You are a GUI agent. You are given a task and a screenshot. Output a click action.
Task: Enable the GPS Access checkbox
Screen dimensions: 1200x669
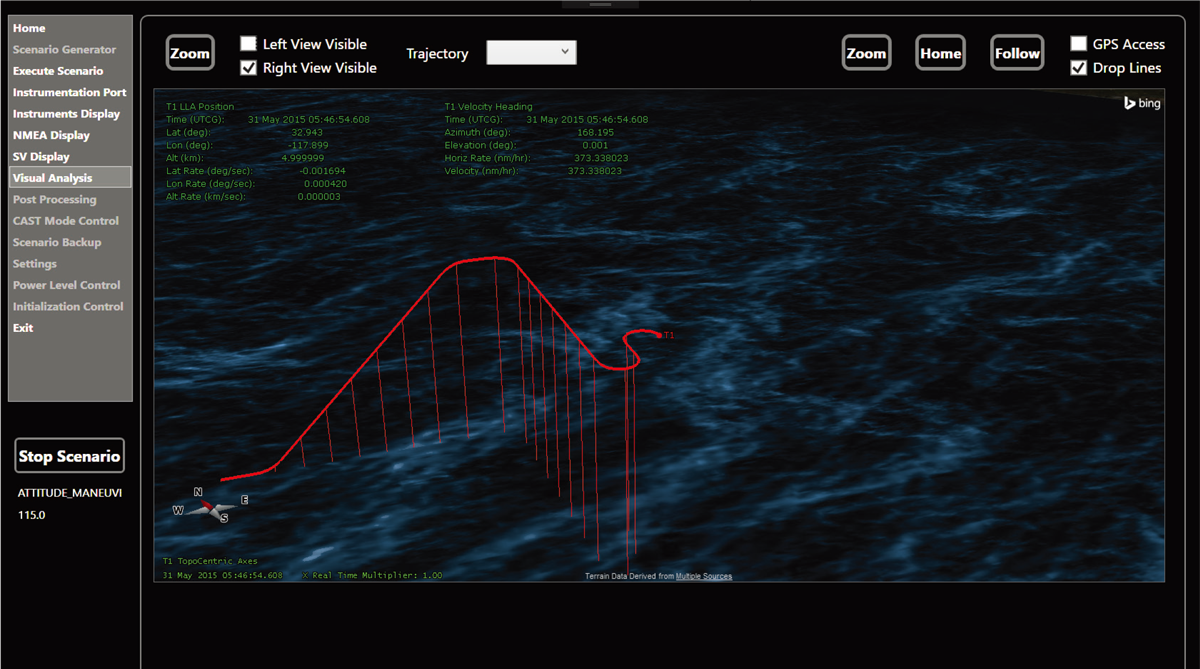[x=1079, y=44]
